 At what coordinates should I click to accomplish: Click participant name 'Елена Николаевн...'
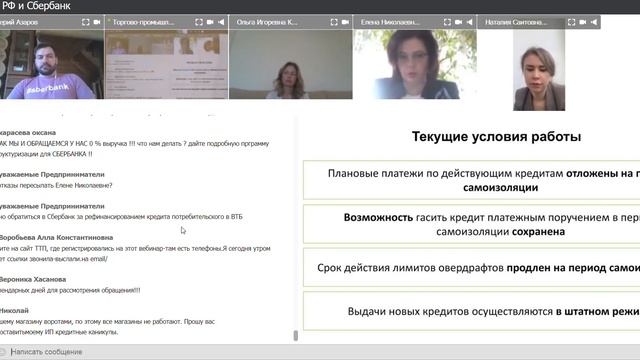pos(390,22)
